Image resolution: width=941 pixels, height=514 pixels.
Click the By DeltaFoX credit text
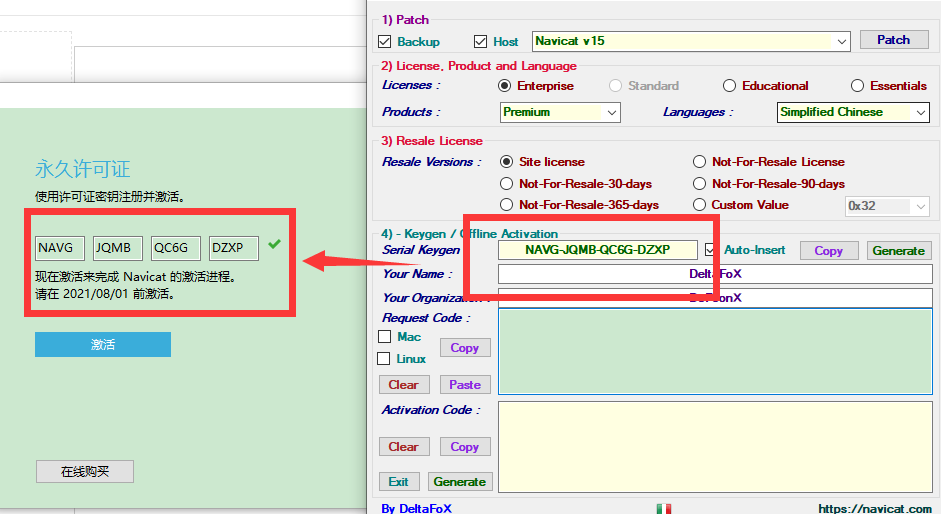click(x=416, y=509)
